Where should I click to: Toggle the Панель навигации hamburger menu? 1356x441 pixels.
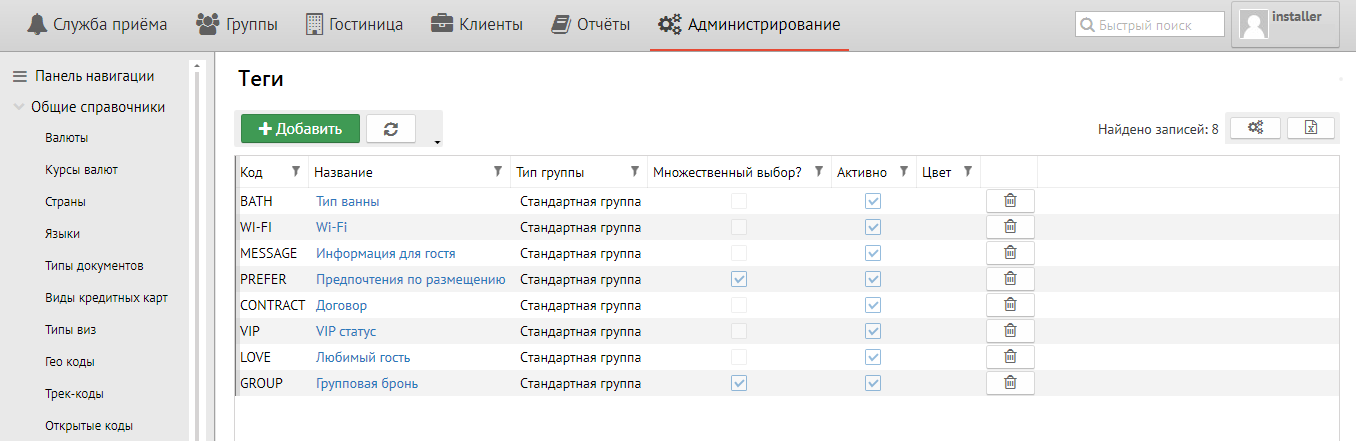(19, 76)
